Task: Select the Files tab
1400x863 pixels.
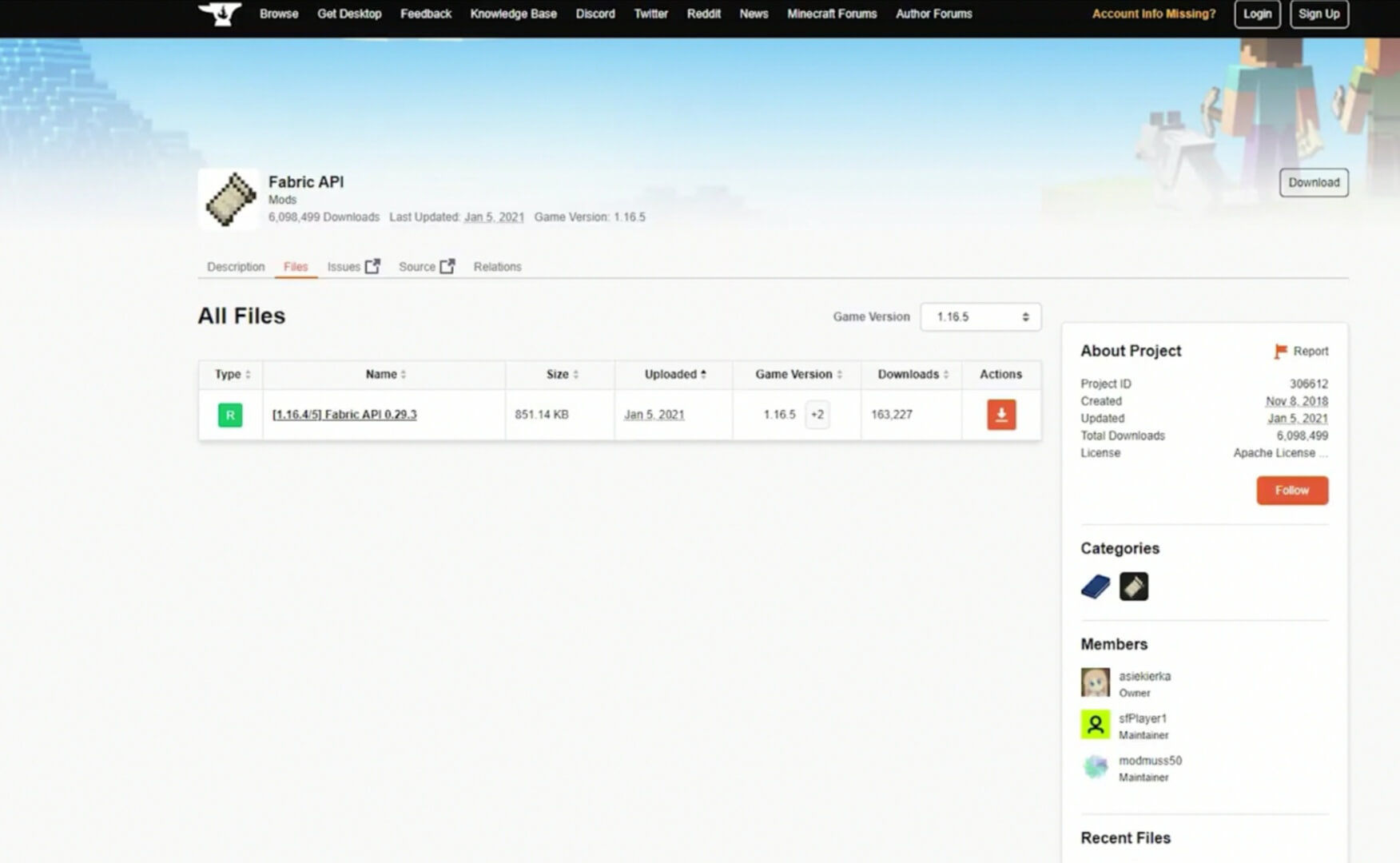Action: tap(296, 267)
